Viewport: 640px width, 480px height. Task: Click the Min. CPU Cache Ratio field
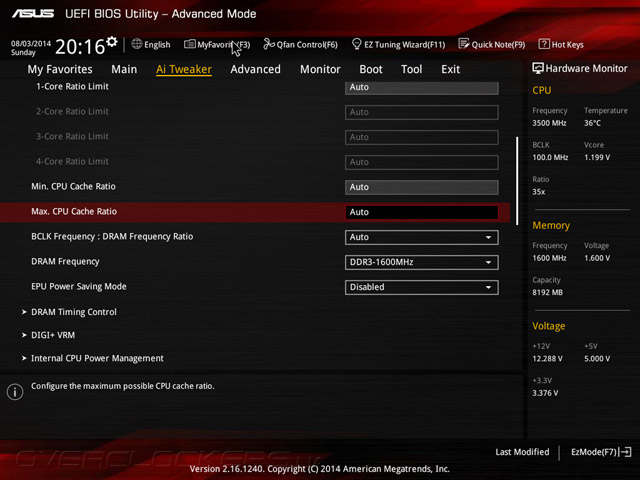pyautogui.click(x=422, y=187)
